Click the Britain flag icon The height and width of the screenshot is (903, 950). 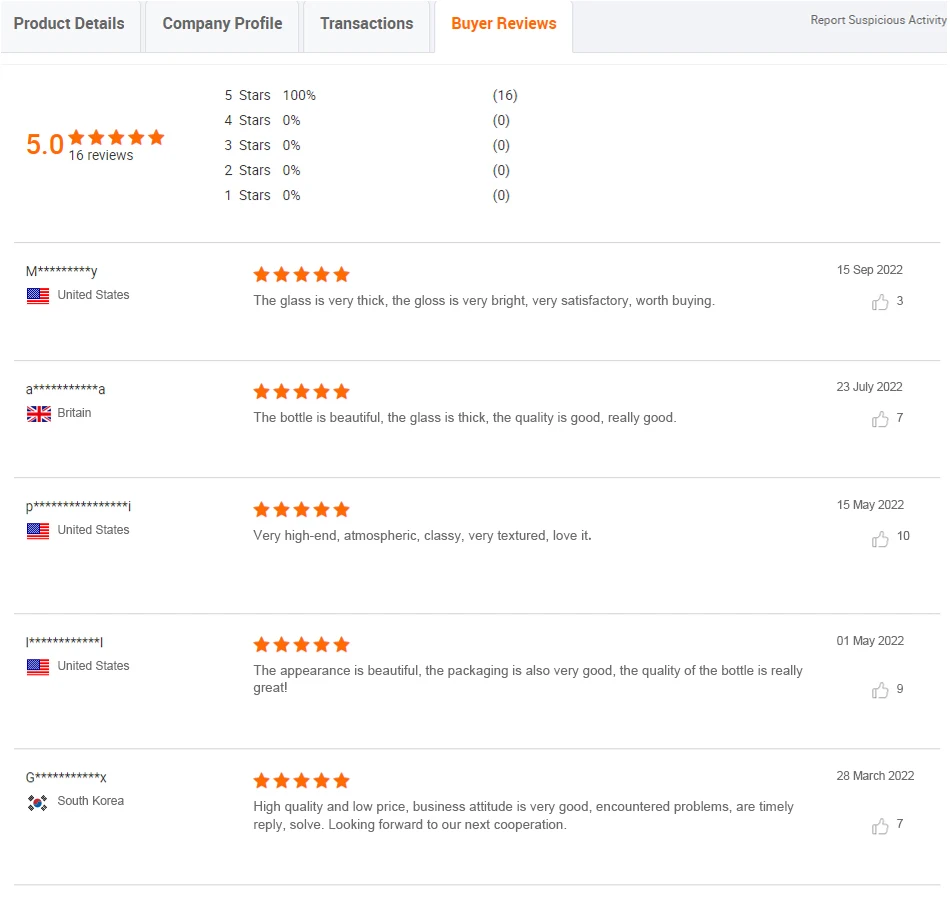tap(38, 414)
